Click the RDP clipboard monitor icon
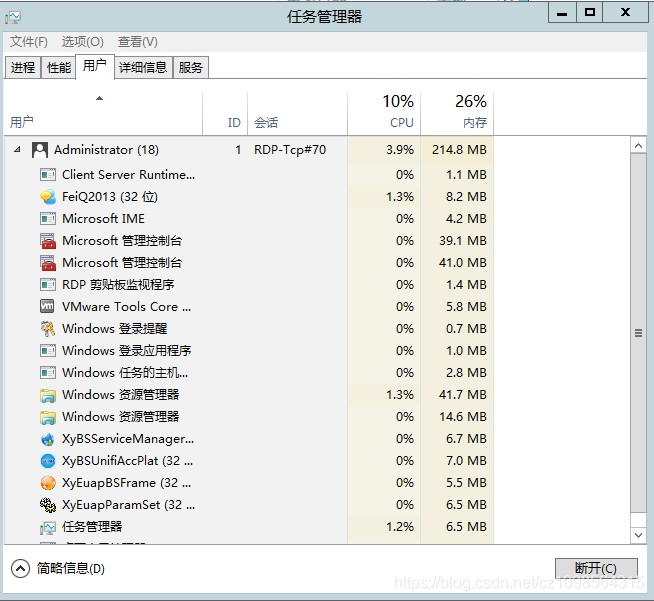Viewport: 654px width, 601px height. [x=48, y=285]
